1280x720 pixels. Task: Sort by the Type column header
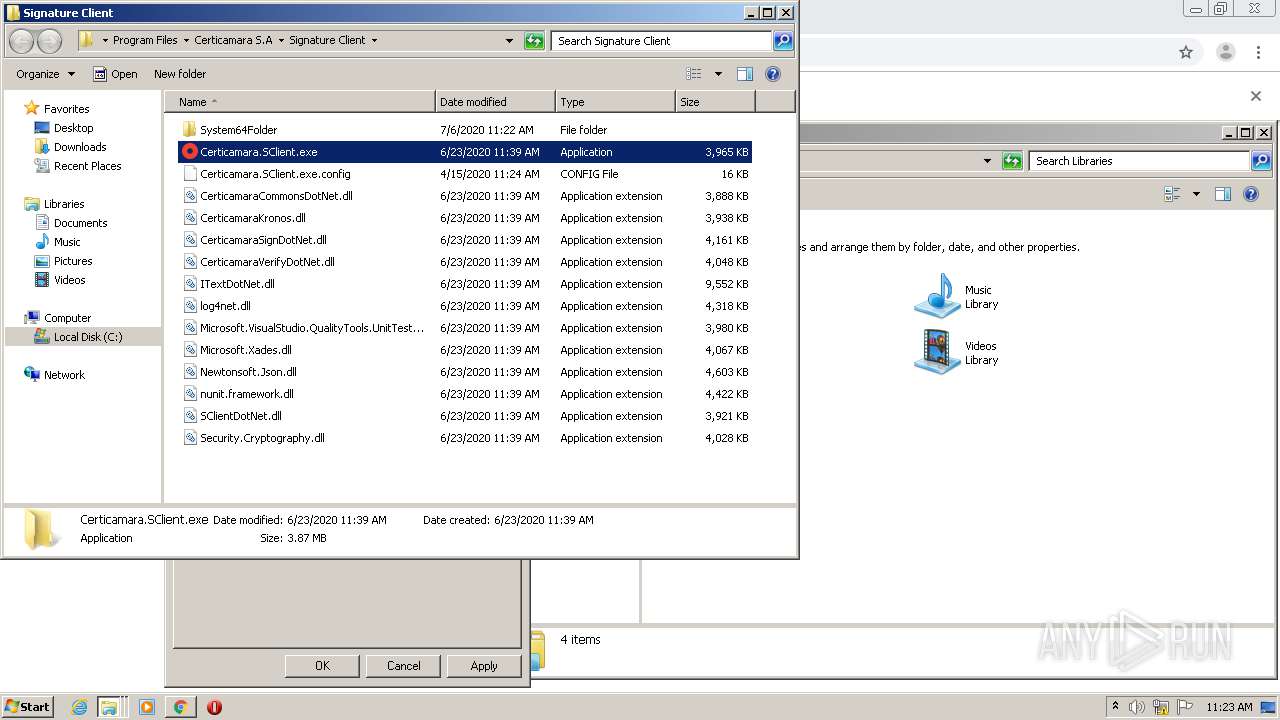coord(615,102)
